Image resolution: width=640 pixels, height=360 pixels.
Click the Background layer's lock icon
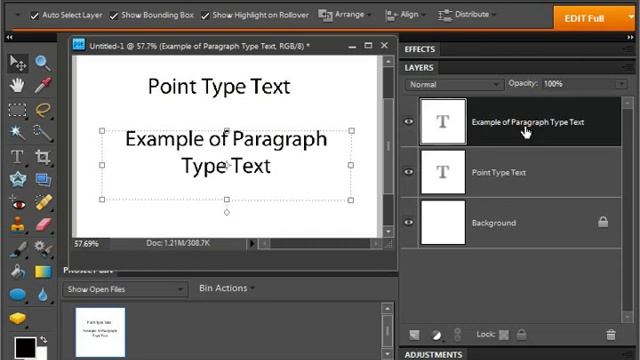click(603, 222)
